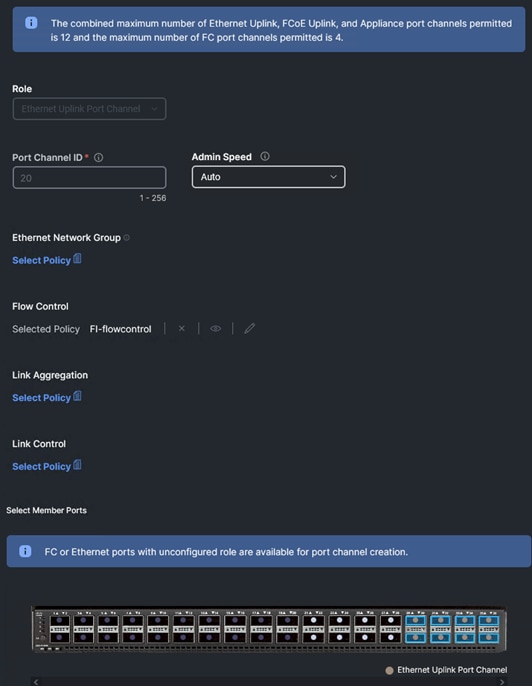Select port 22 with the white indicator
Image resolution: width=532 pixels, height=686 pixels.
tap(313, 637)
